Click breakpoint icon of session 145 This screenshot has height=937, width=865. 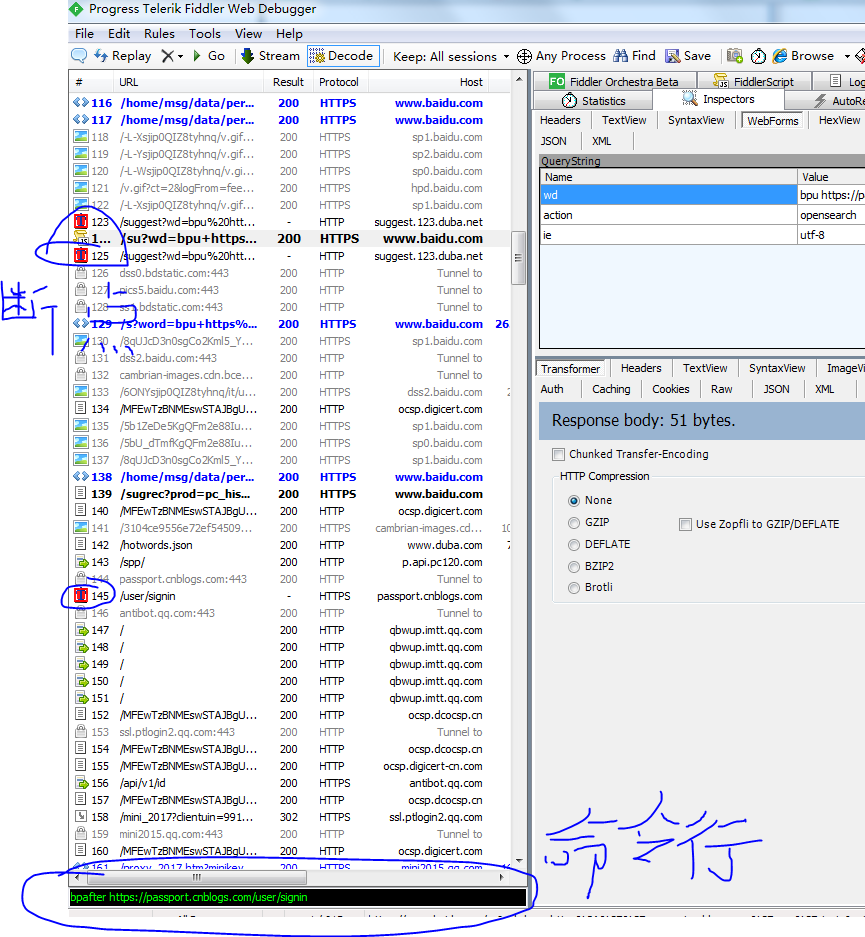click(81, 596)
